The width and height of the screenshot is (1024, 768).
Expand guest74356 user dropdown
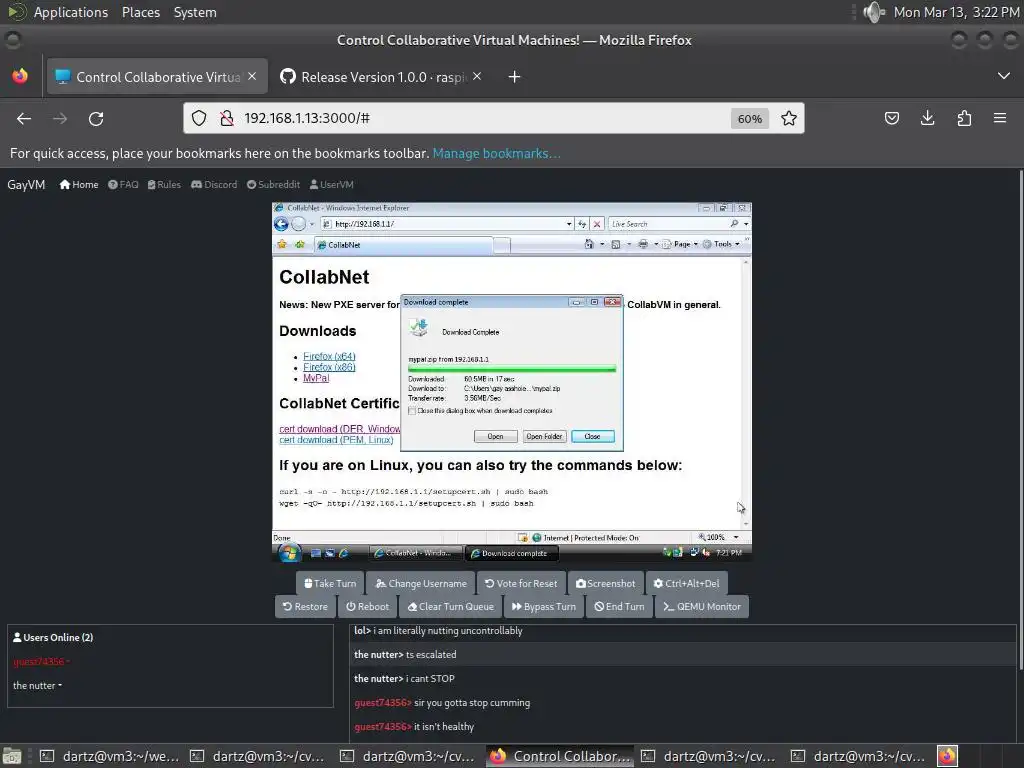tap(41, 662)
